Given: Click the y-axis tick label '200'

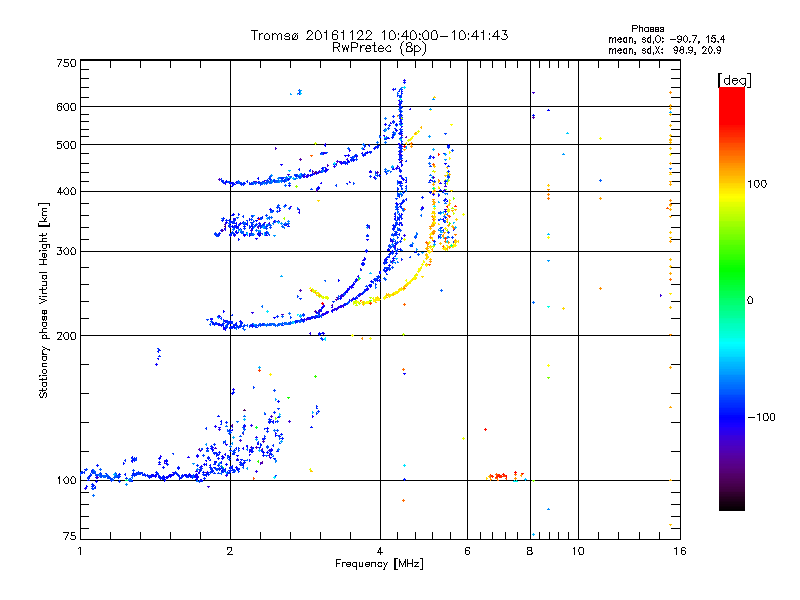Looking at the screenshot, I should pyautogui.click(x=66, y=336).
